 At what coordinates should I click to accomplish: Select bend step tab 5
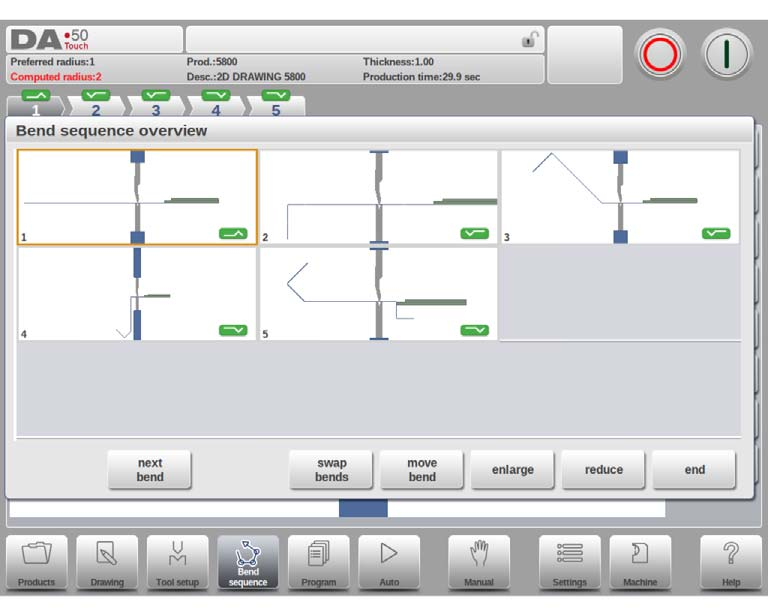pos(276,108)
